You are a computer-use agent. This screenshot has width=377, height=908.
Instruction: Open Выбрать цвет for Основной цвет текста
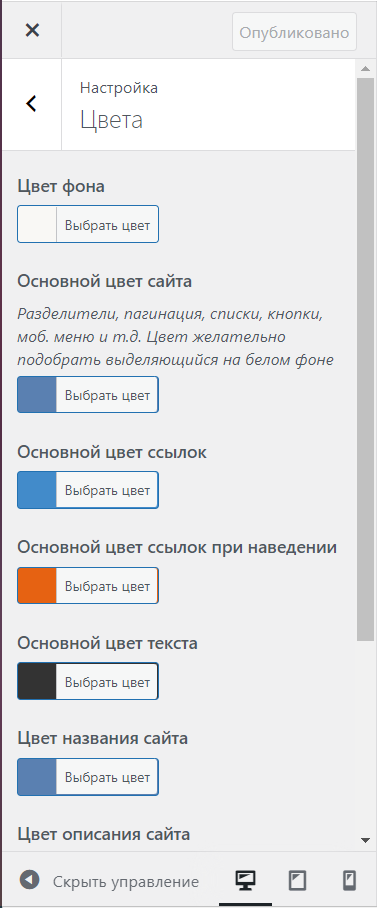pyautogui.click(x=107, y=681)
